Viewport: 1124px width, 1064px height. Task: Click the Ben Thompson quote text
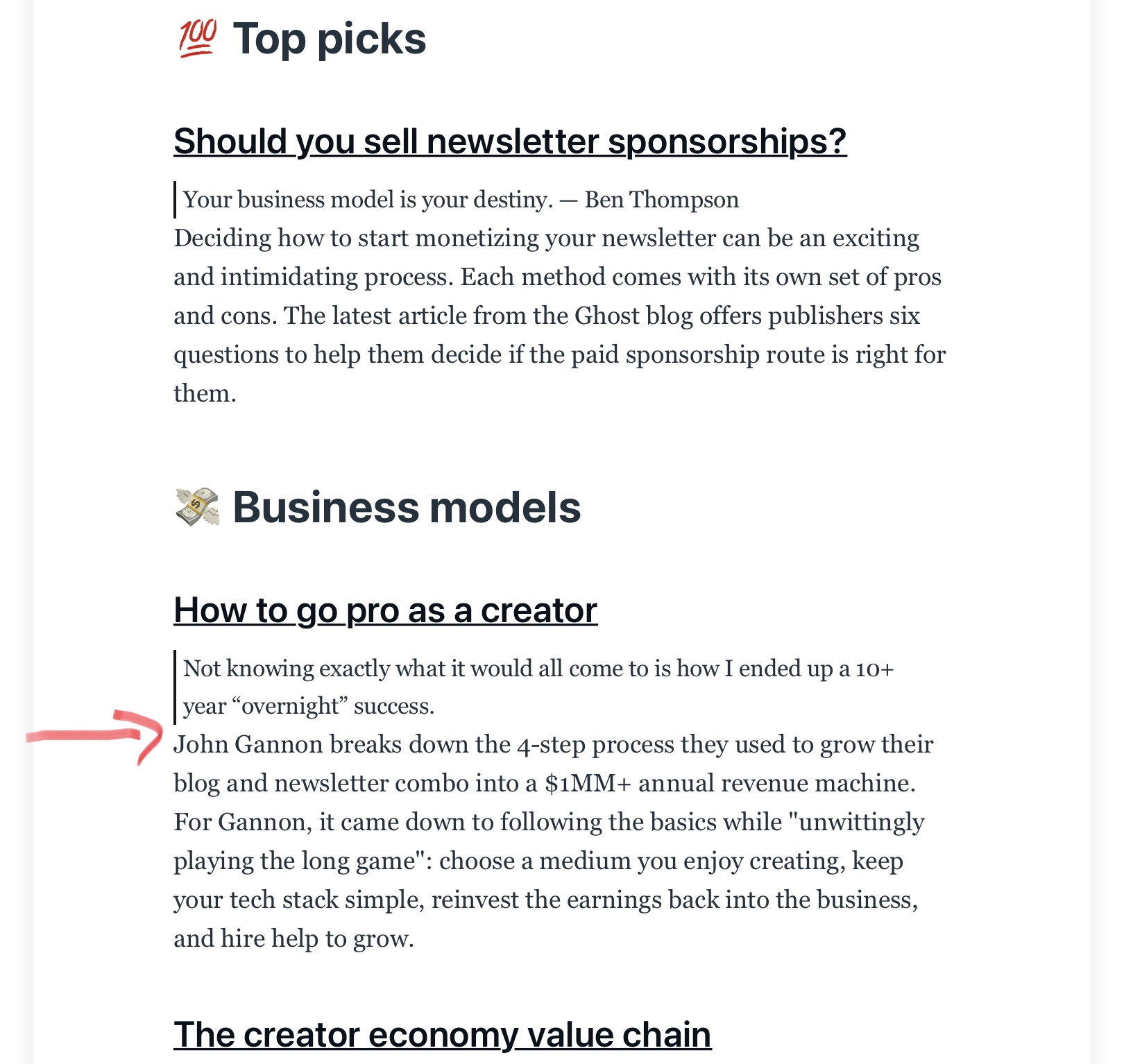coord(461,200)
